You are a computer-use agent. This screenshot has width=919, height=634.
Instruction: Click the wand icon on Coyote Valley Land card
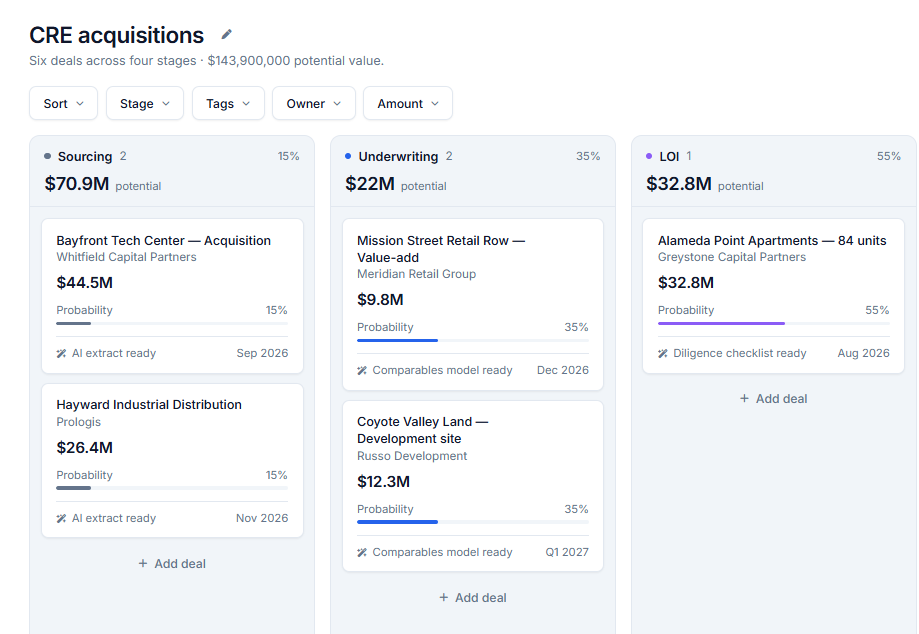coord(362,553)
